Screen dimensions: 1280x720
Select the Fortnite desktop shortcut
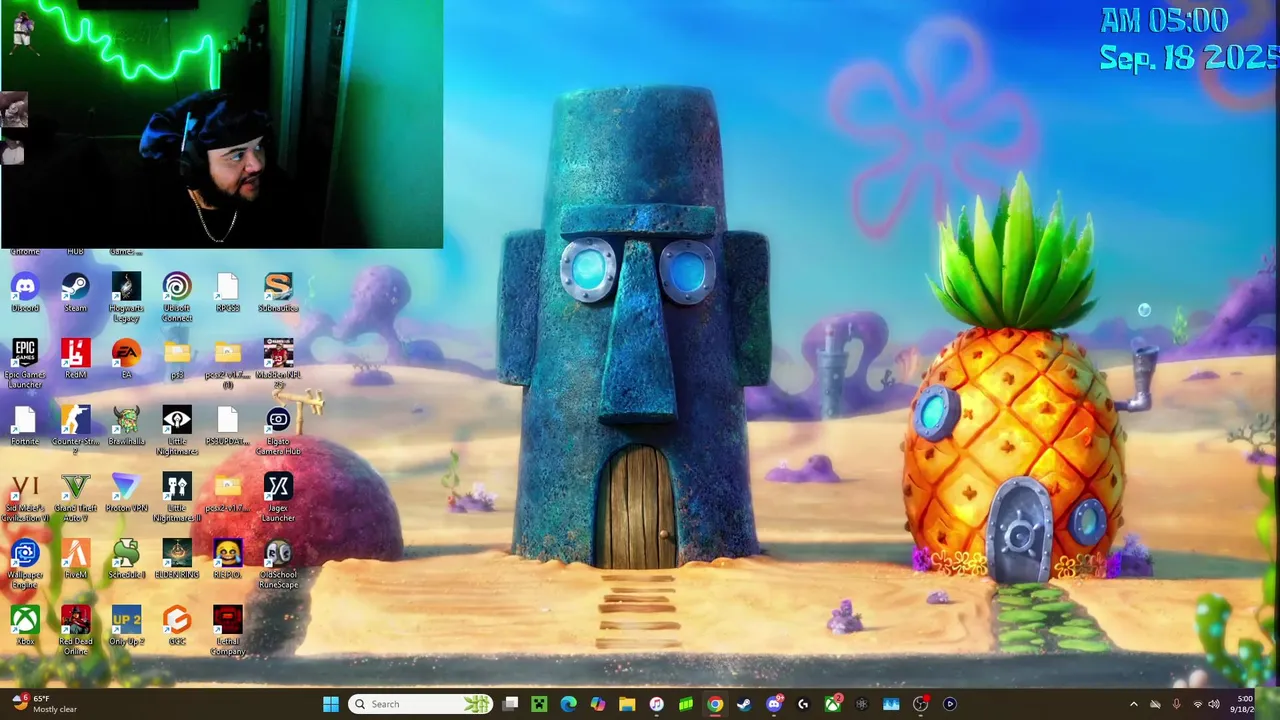click(25, 427)
